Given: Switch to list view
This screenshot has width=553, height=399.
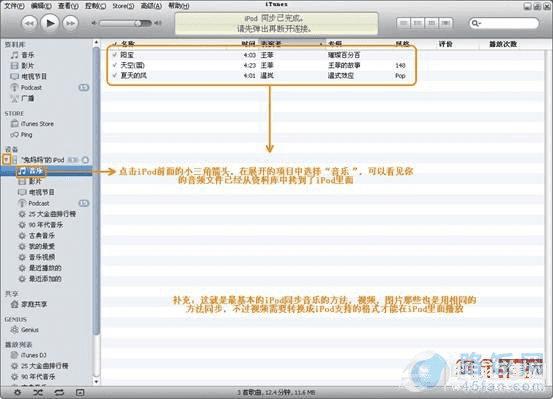Looking at the screenshot, I should pos(403,23).
